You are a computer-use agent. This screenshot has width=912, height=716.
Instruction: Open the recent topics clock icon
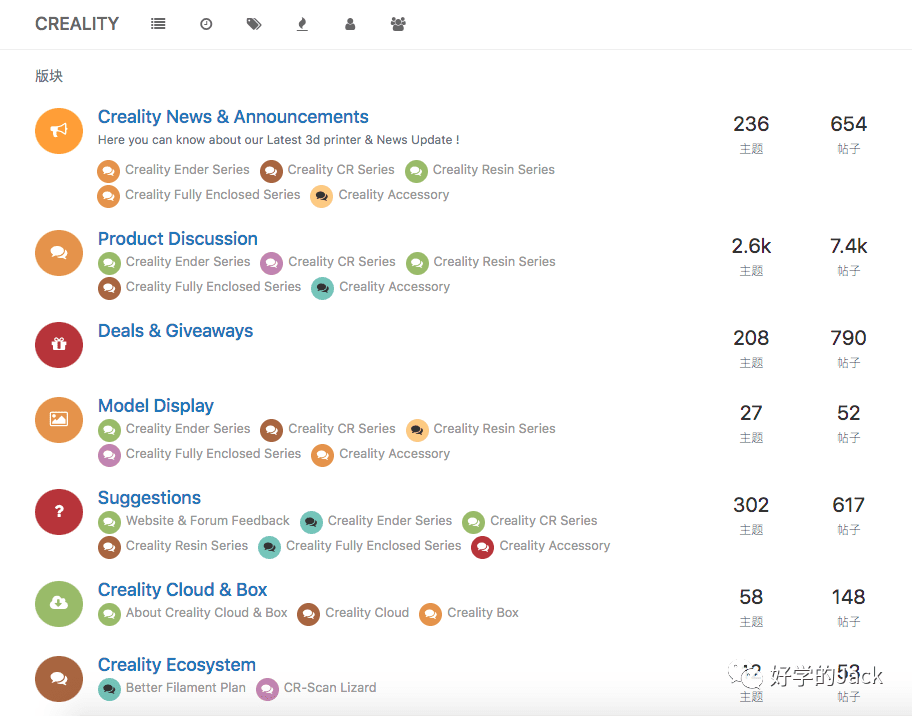click(206, 24)
